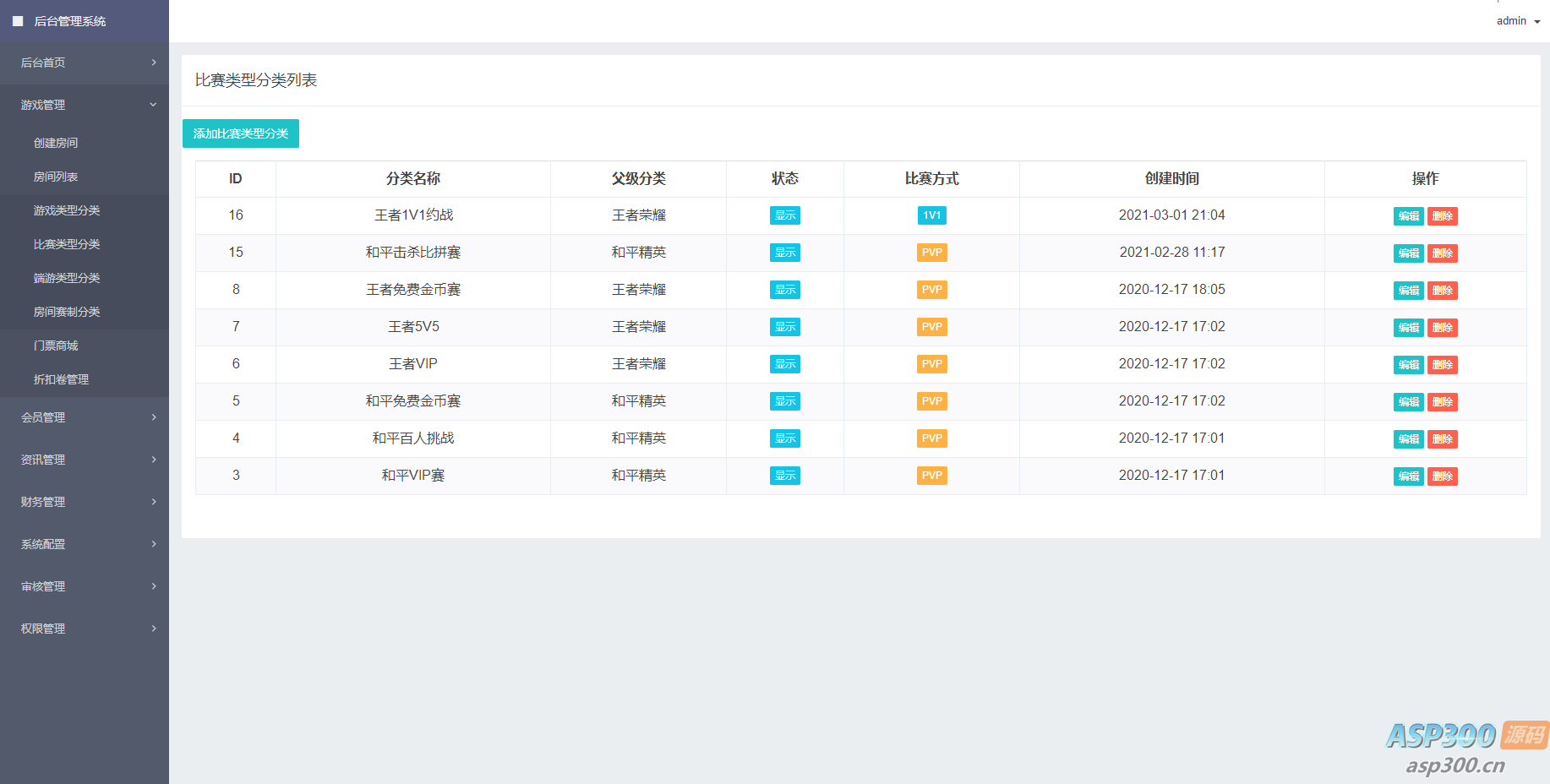Click the 1V1 badge for 王者1V1约战

point(931,215)
